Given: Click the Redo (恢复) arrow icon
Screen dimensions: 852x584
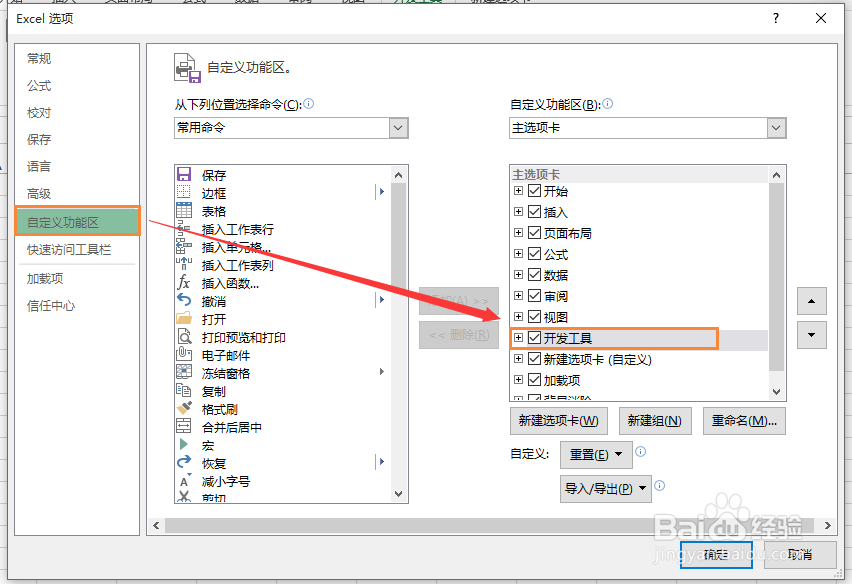Looking at the screenshot, I should click(184, 462).
